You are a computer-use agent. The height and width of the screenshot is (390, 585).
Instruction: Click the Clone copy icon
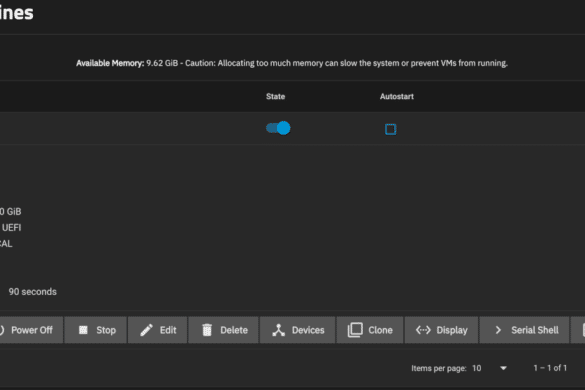(x=355, y=330)
